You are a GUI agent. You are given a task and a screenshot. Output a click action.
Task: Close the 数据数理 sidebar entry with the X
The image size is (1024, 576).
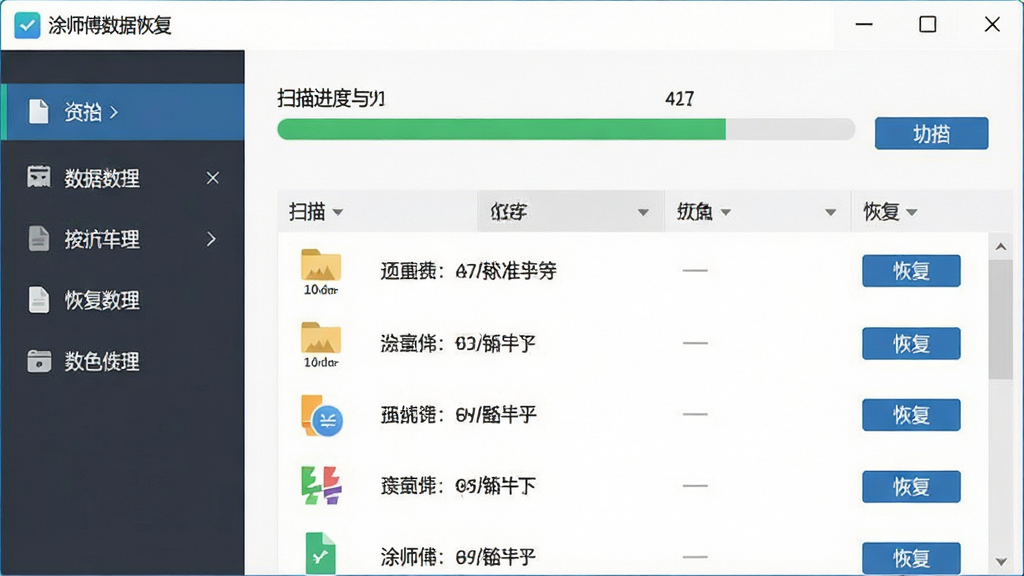click(x=212, y=178)
